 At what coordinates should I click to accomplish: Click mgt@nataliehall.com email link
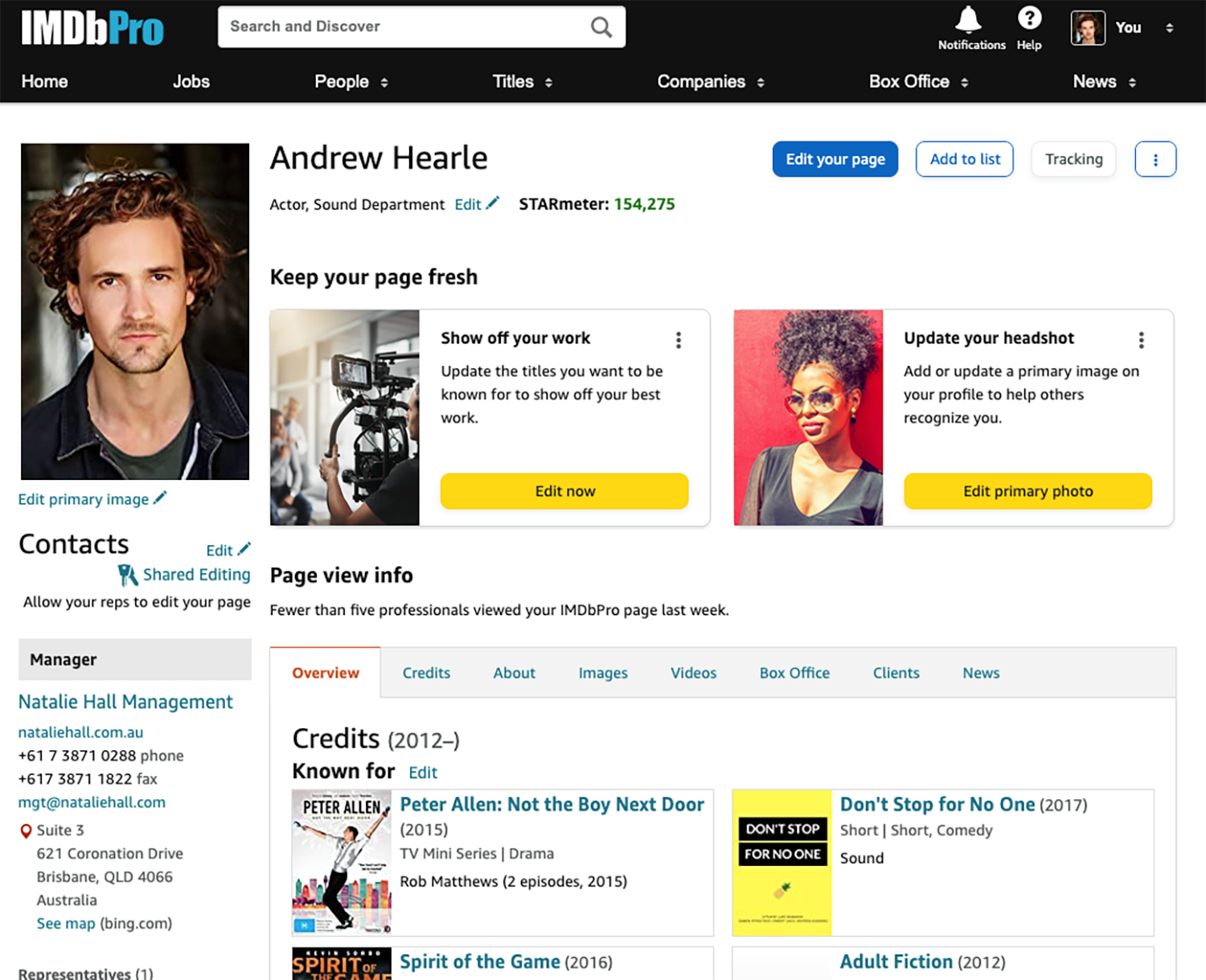coord(92,802)
